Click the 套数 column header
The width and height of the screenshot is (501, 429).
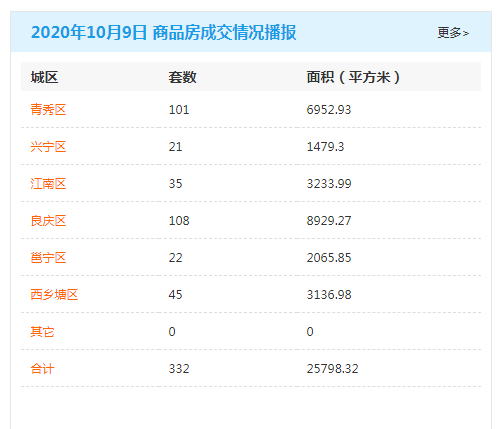(182, 77)
